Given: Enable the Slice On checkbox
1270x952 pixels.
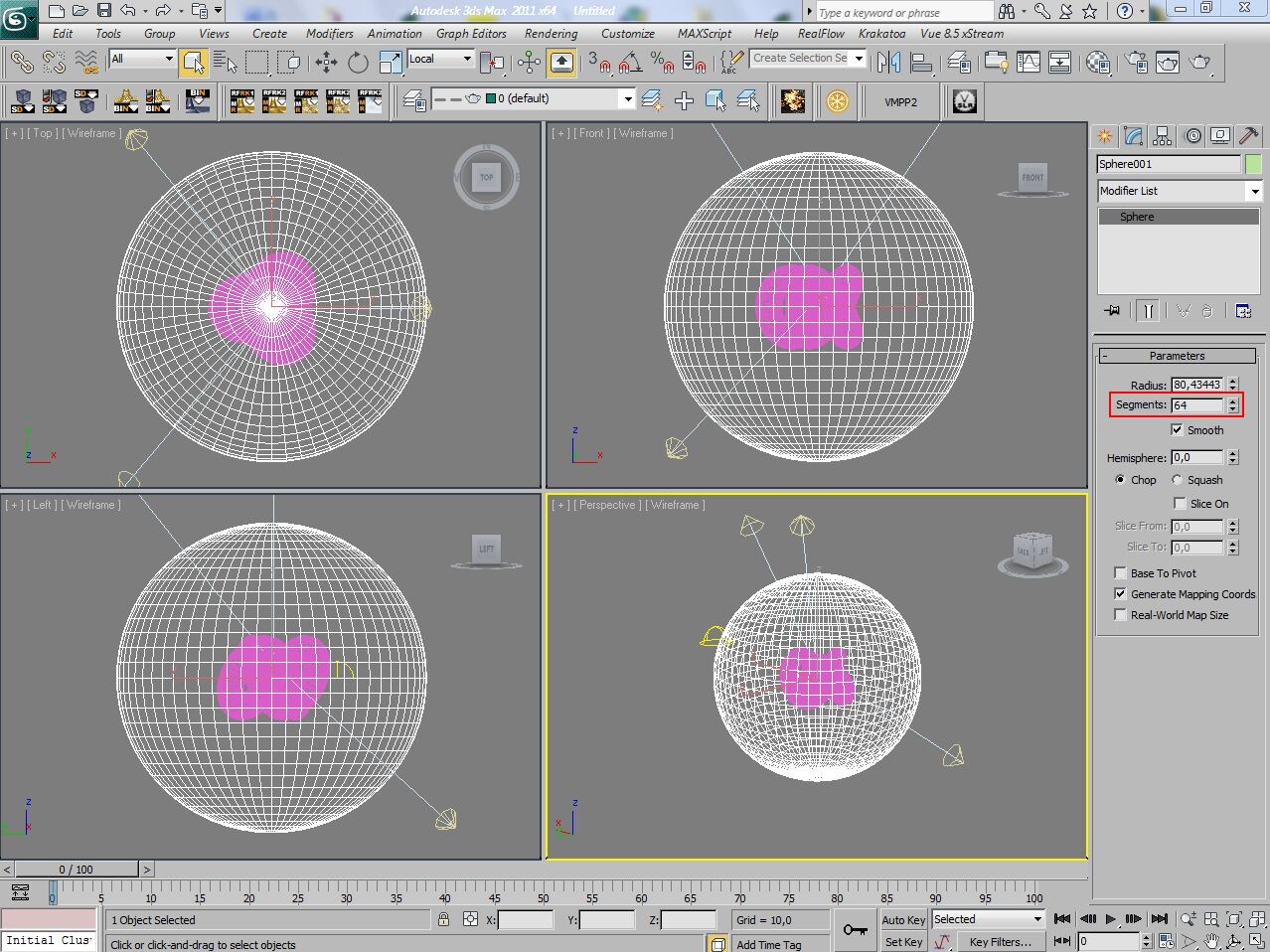Looking at the screenshot, I should (x=1180, y=504).
